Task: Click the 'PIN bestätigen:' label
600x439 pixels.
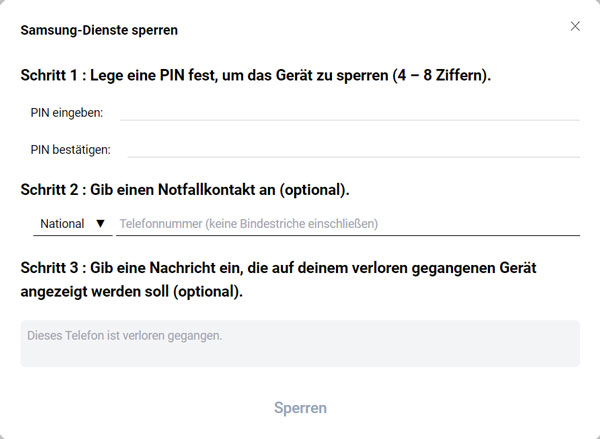Action: coord(71,150)
